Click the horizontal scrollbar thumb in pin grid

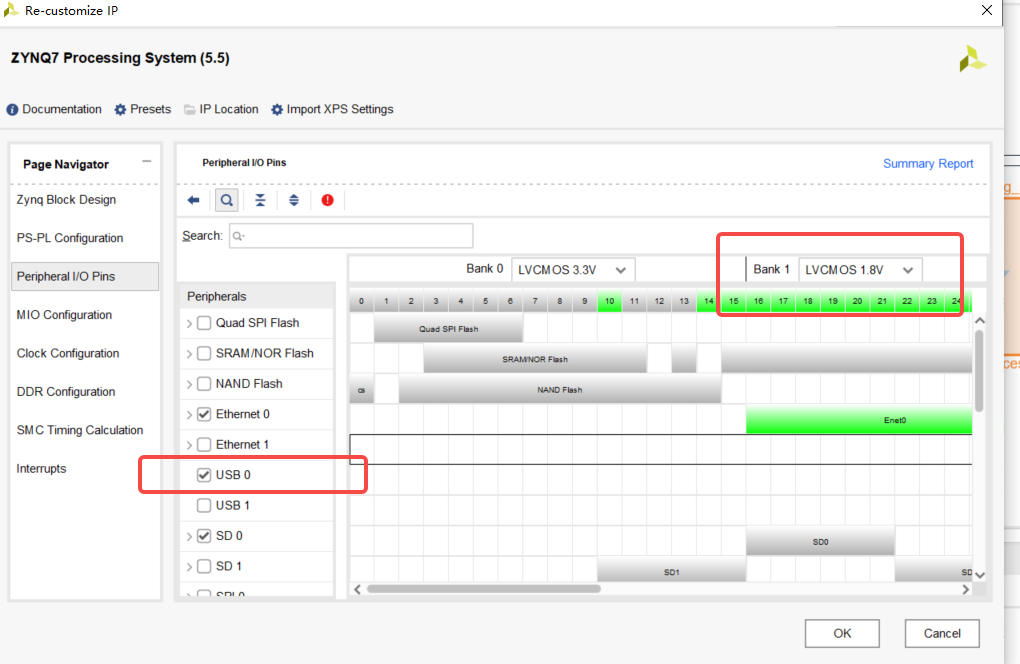point(483,589)
